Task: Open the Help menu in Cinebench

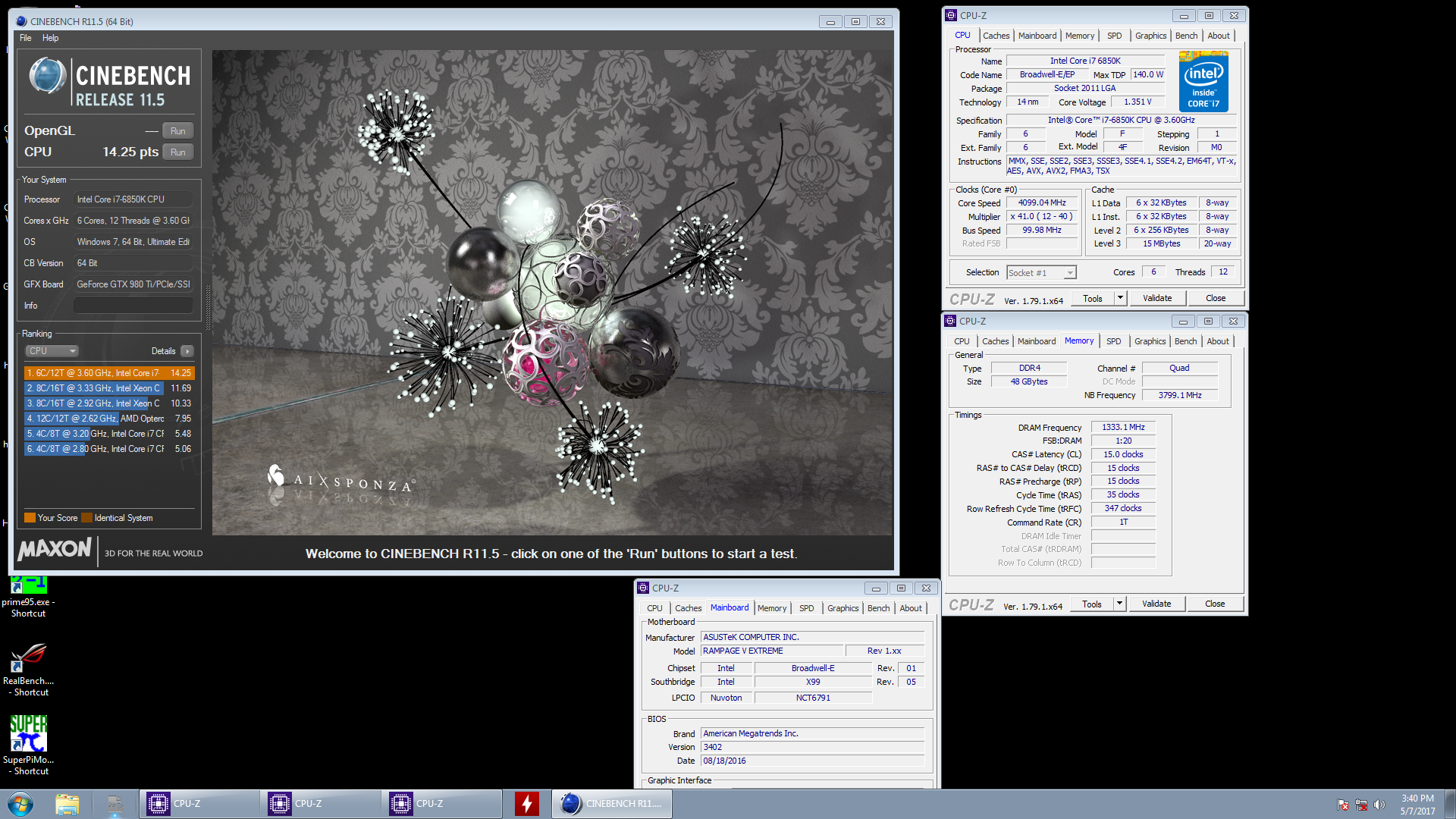Action: click(x=50, y=38)
